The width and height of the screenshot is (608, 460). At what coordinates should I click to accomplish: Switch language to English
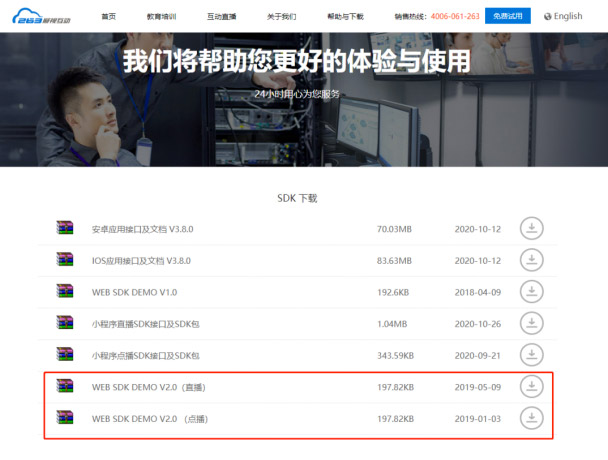coord(567,16)
